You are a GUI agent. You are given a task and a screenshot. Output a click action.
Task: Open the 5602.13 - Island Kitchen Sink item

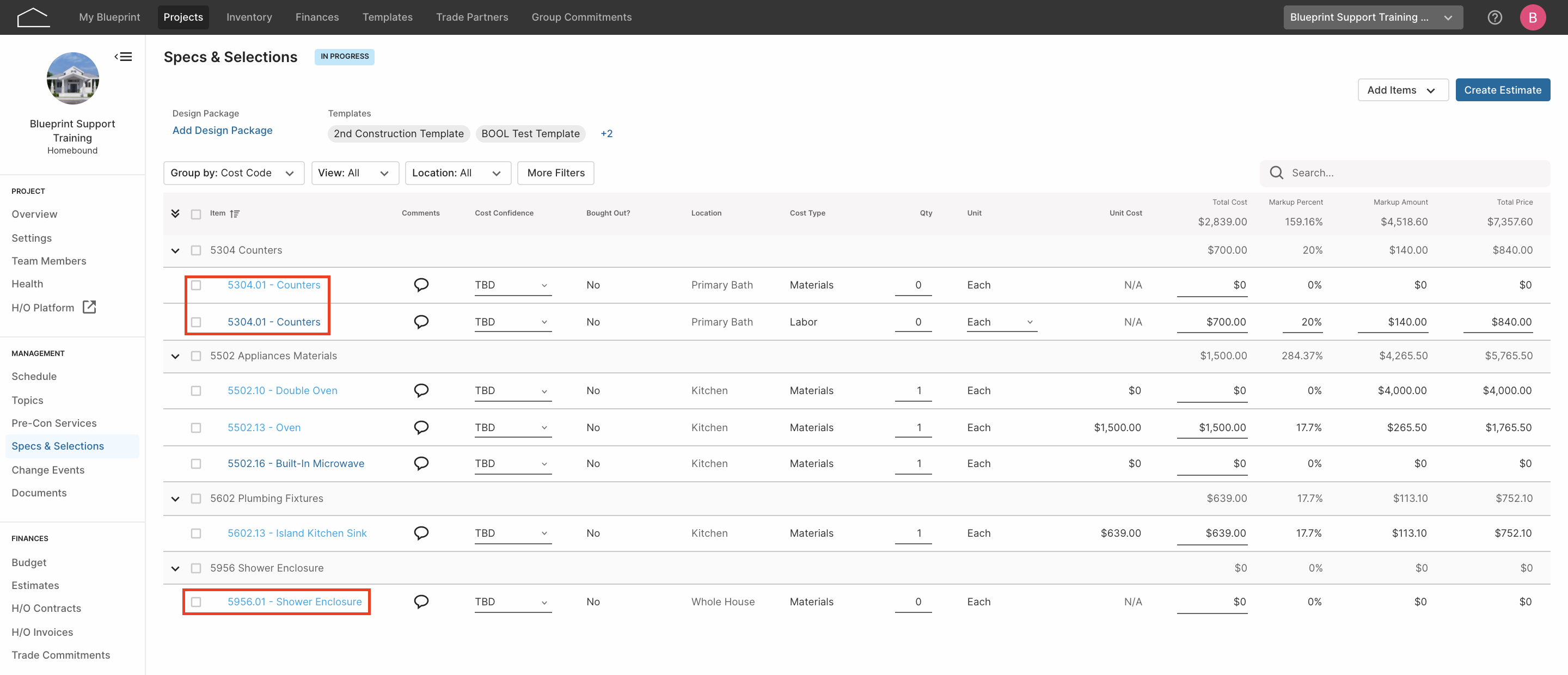[297, 532]
